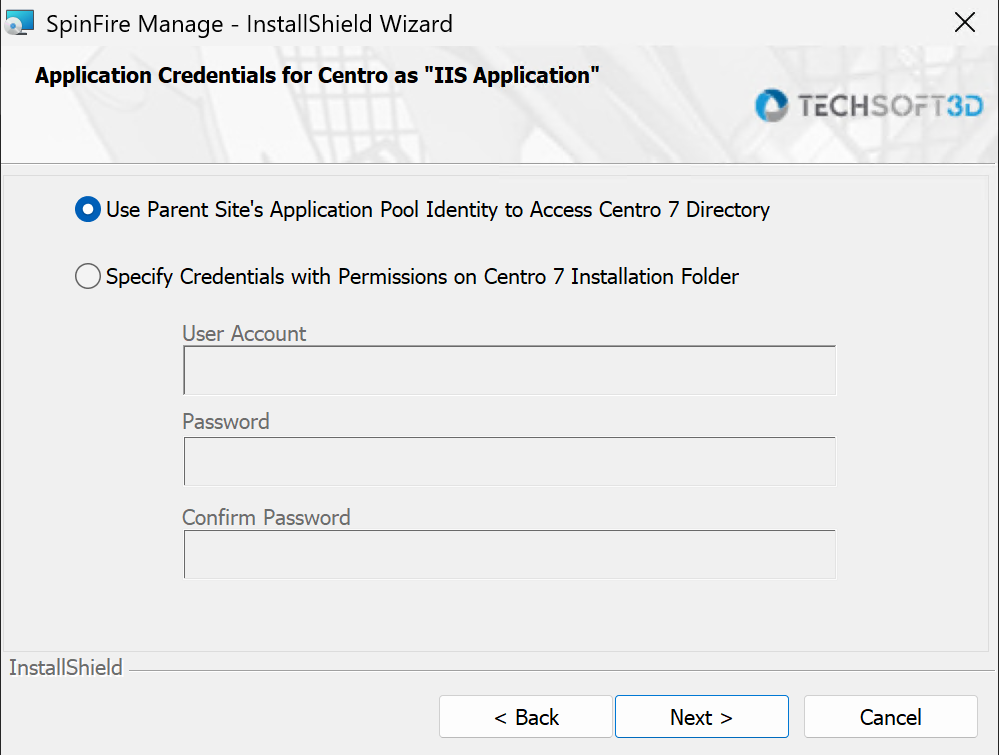The image size is (999, 755).
Task: Cancel the installation wizard
Action: pyautogui.click(x=890, y=717)
